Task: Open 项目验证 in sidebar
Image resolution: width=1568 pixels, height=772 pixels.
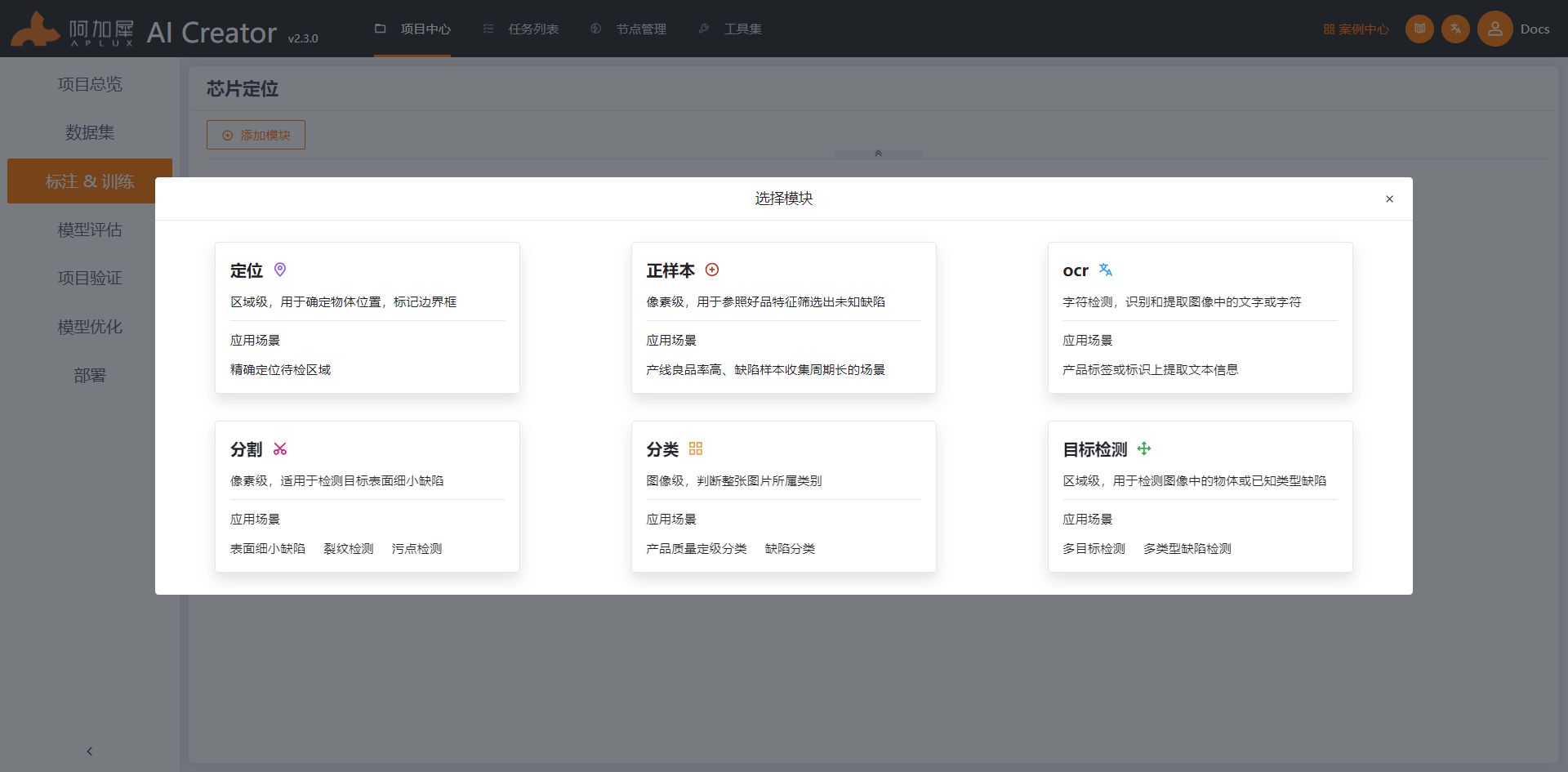Action: [x=90, y=278]
